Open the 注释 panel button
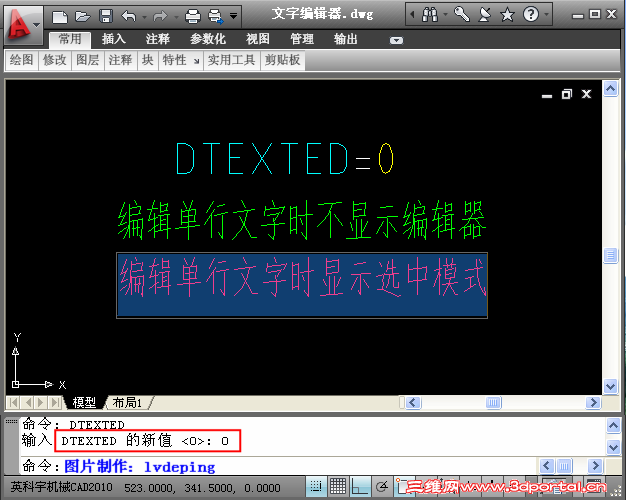This screenshot has height=500, width=626. (120, 60)
